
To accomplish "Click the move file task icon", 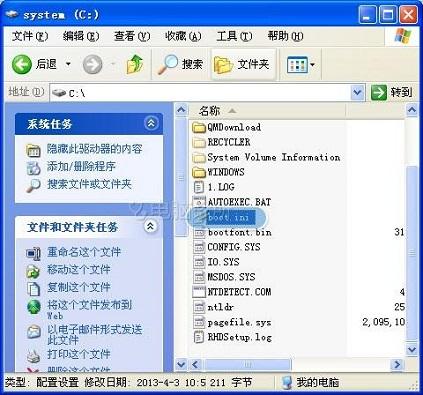I will pyautogui.click(x=33, y=271).
